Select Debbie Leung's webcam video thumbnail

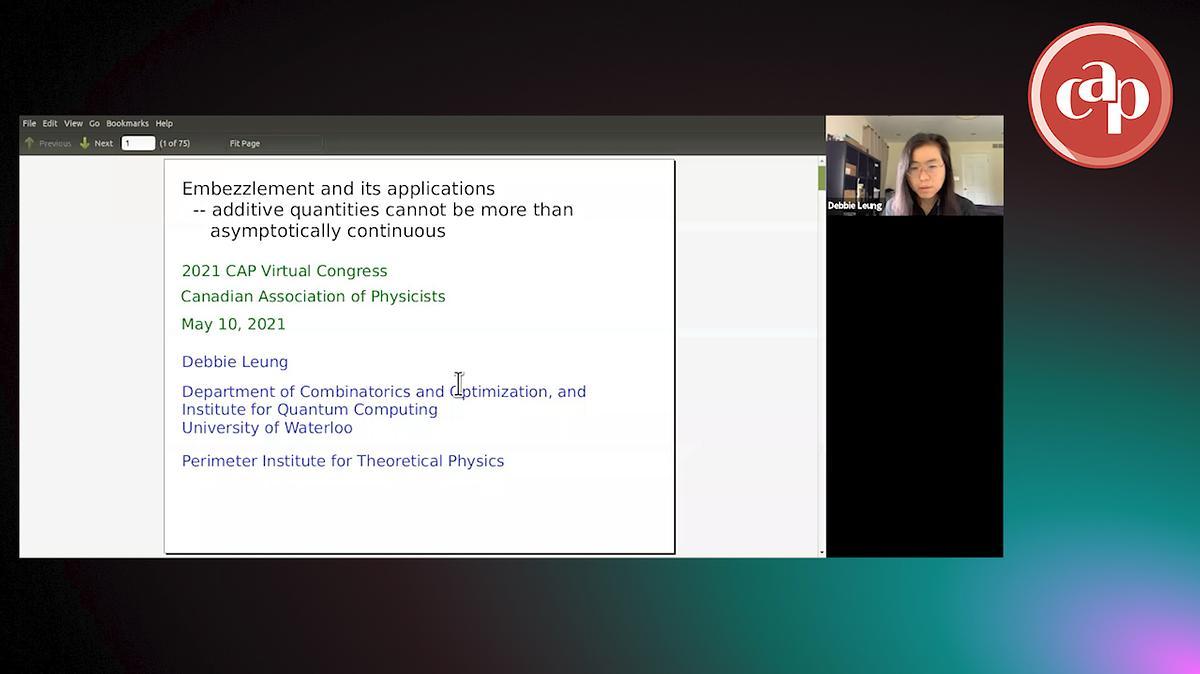(x=914, y=165)
